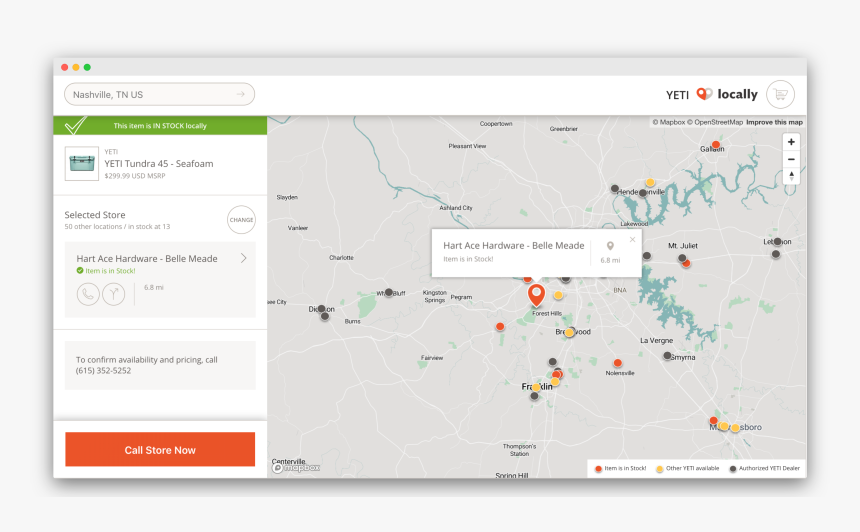
Task: Open the Improve this map link
Action: [774, 122]
